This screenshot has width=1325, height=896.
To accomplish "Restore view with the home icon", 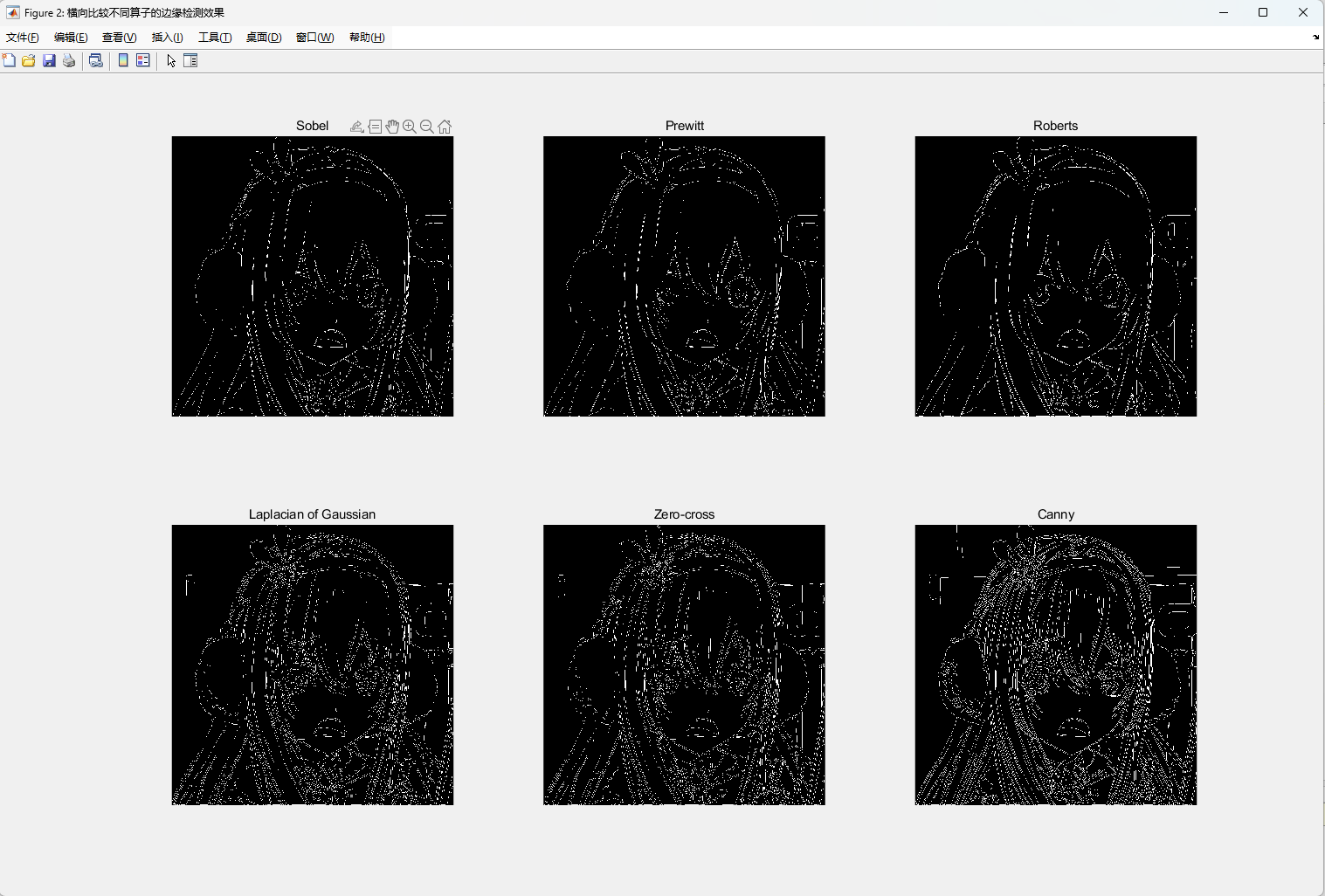I will [x=445, y=127].
